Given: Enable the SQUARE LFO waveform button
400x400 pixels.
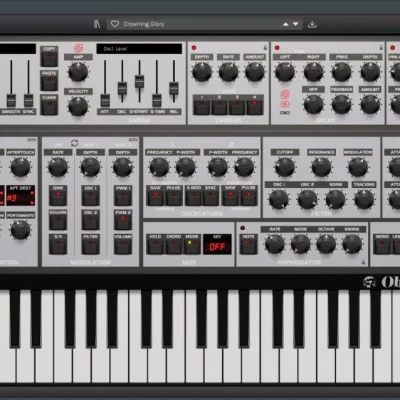Looking at the screenshot, I should pos(58,220).
